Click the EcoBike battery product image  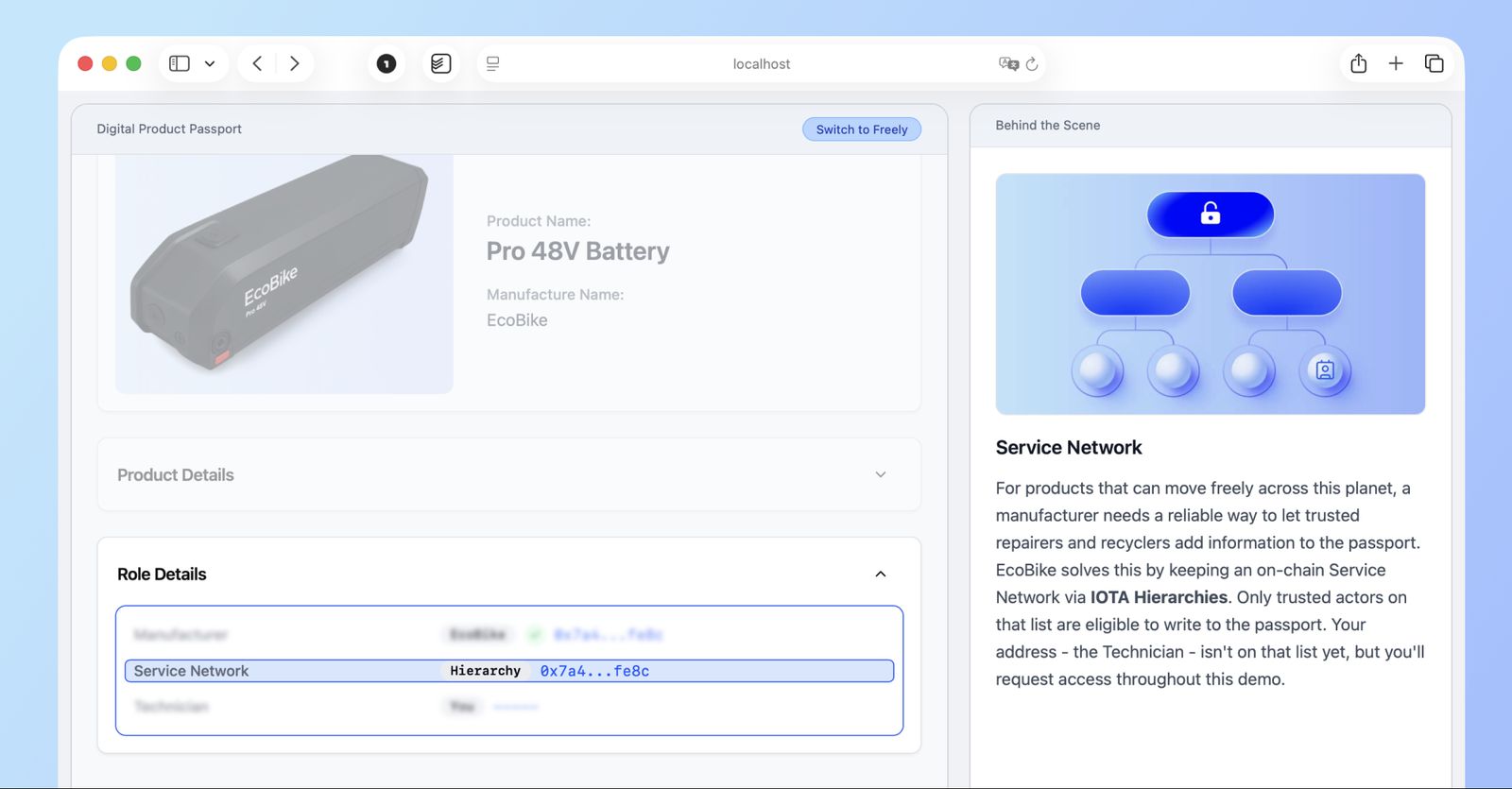pyautogui.click(x=284, y=274)
